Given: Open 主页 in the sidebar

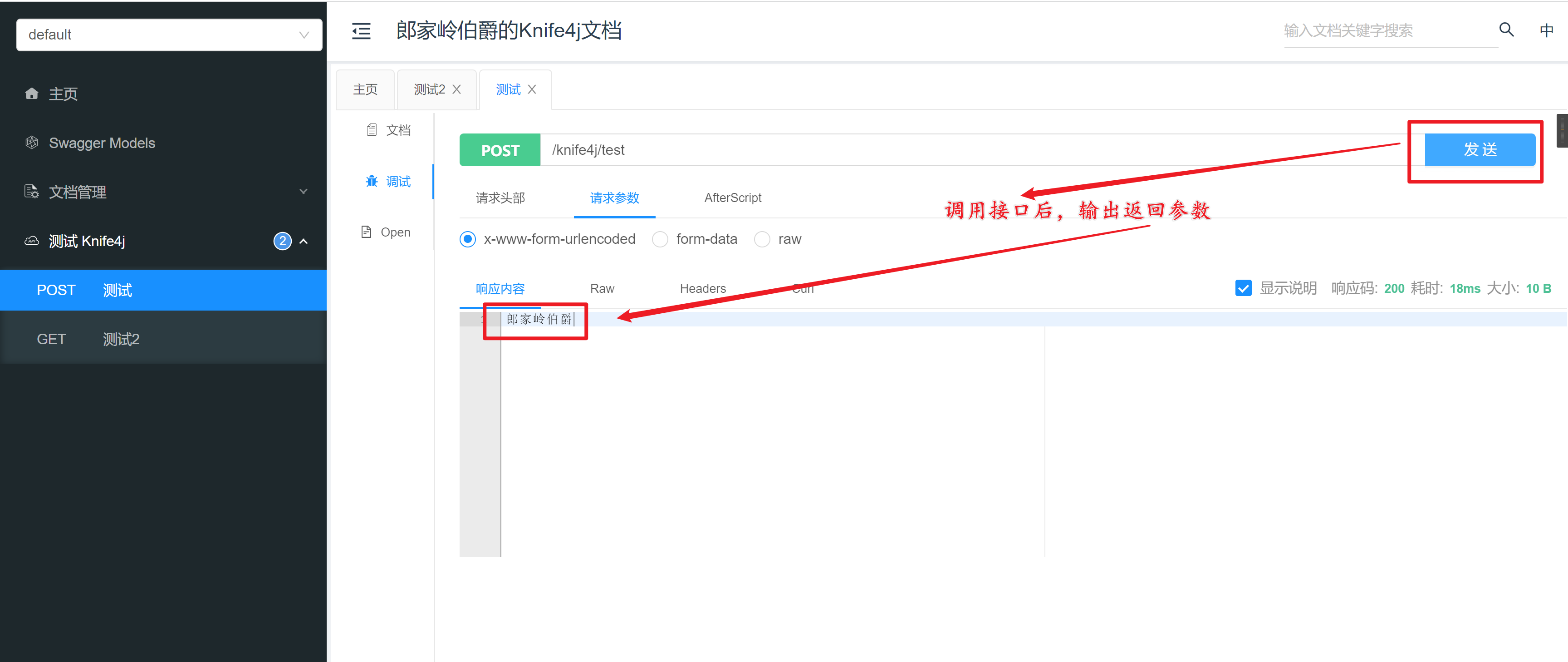Looking at the screenshot, I should (163, 94).
